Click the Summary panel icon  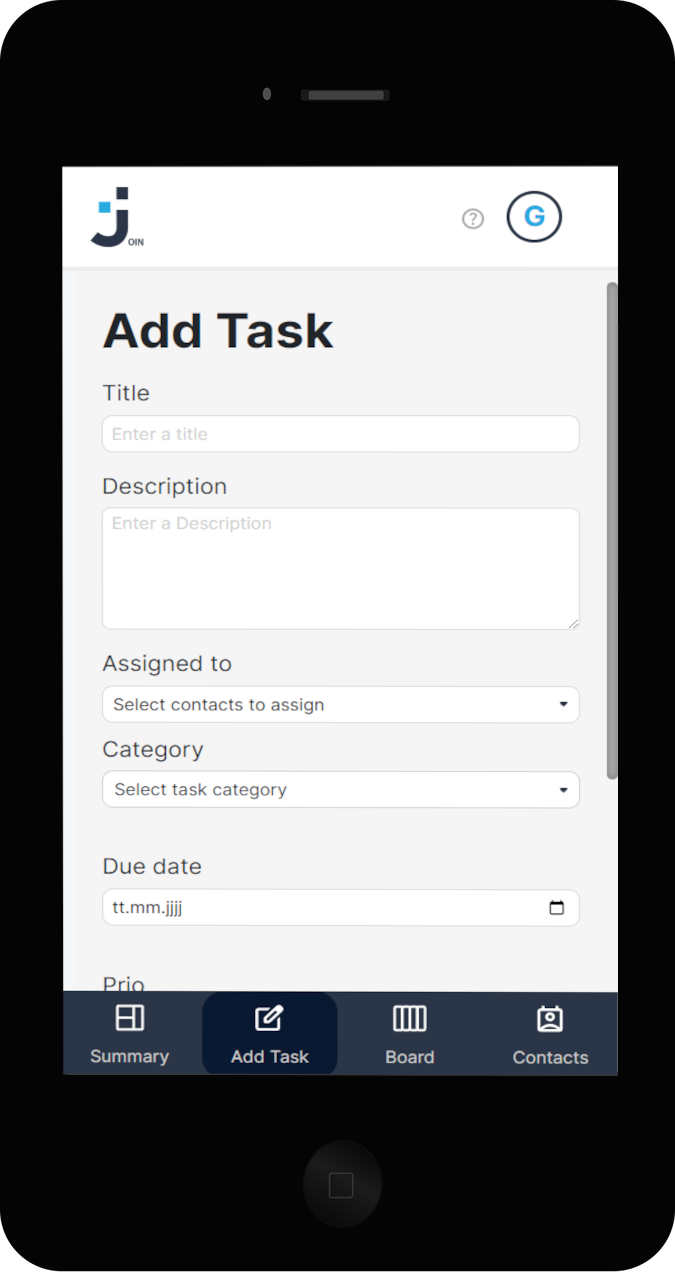pos(130,1018)
